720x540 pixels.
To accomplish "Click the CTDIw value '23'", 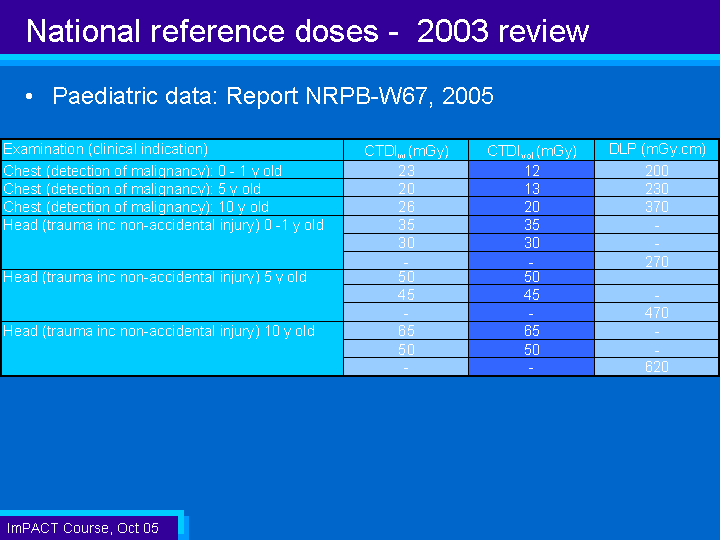I will click(x=406, y=171).
